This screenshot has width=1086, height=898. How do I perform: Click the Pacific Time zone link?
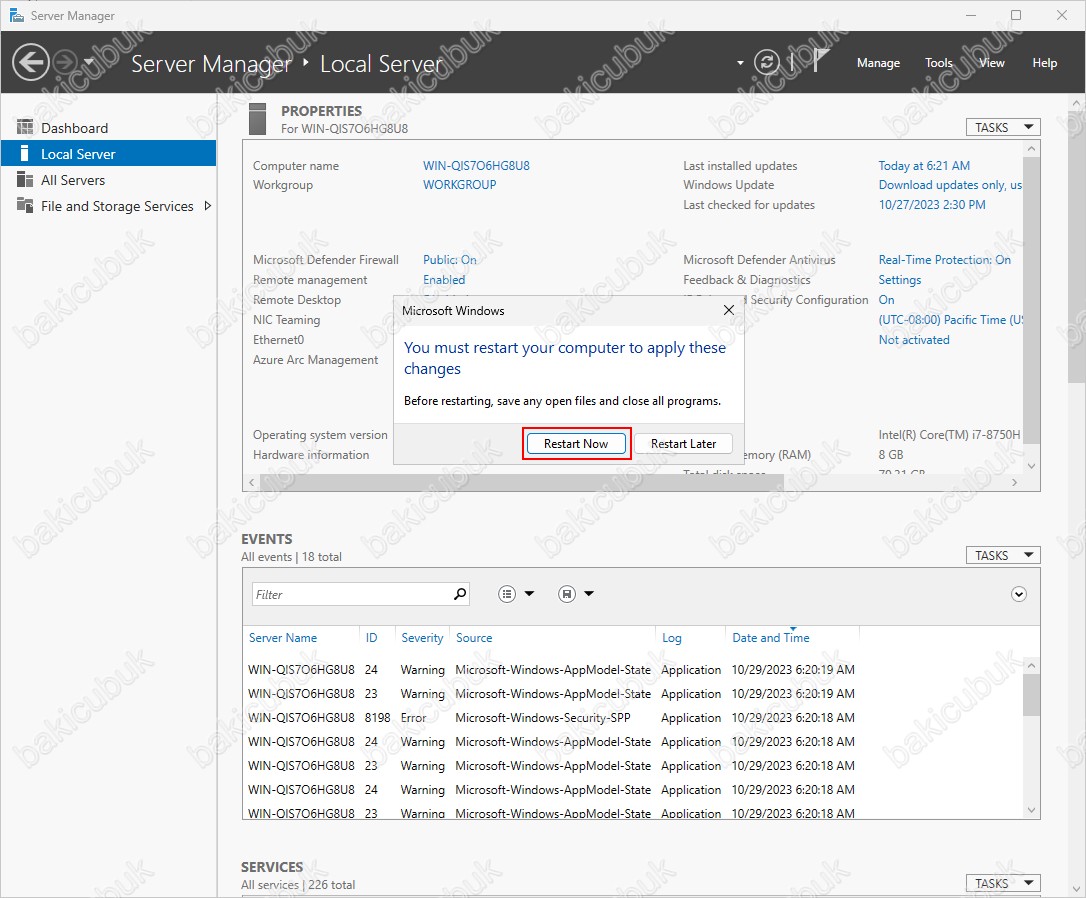pyautogui.click(x=950, y=320)
